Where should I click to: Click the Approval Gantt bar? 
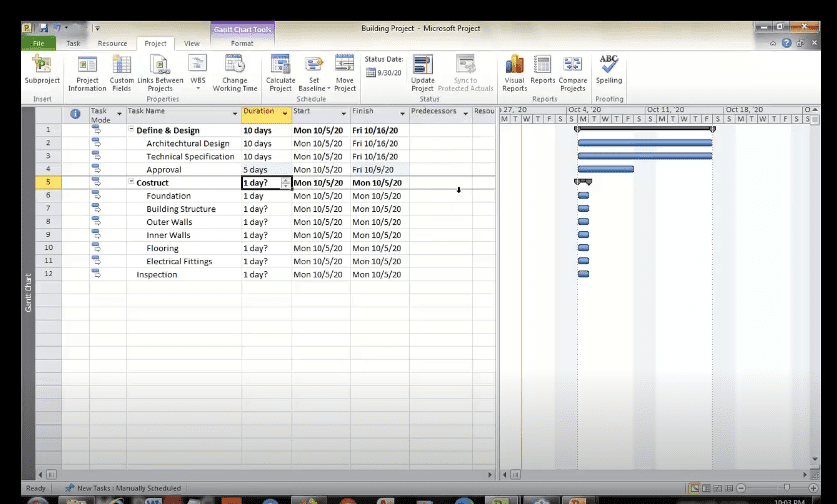point(606,169)
